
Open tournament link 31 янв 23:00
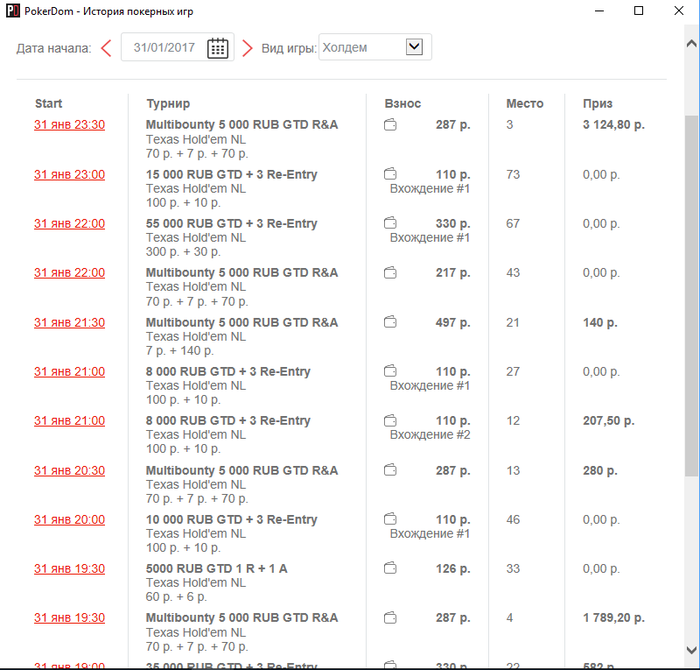pyautogui.click(x=70, y=175)
